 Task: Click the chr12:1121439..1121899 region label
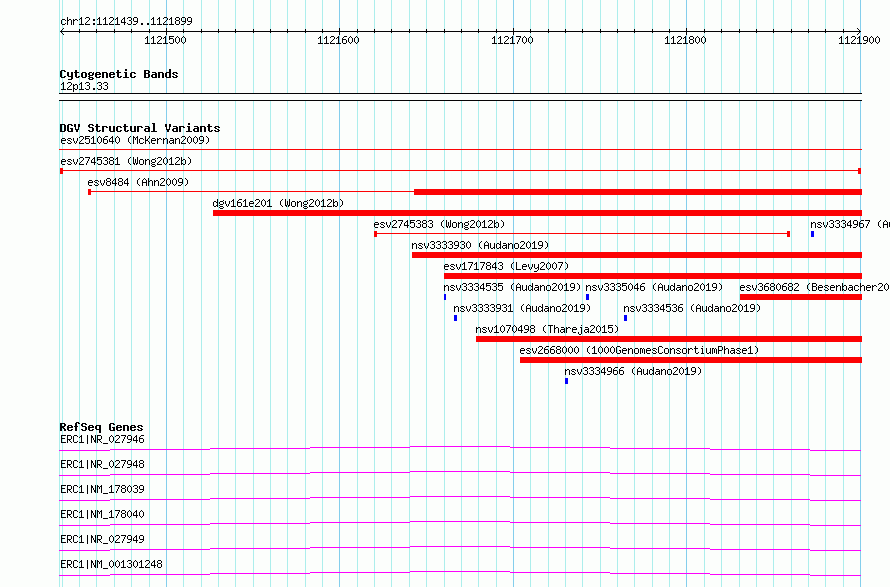pyautogui.click(x=127, y=21)
